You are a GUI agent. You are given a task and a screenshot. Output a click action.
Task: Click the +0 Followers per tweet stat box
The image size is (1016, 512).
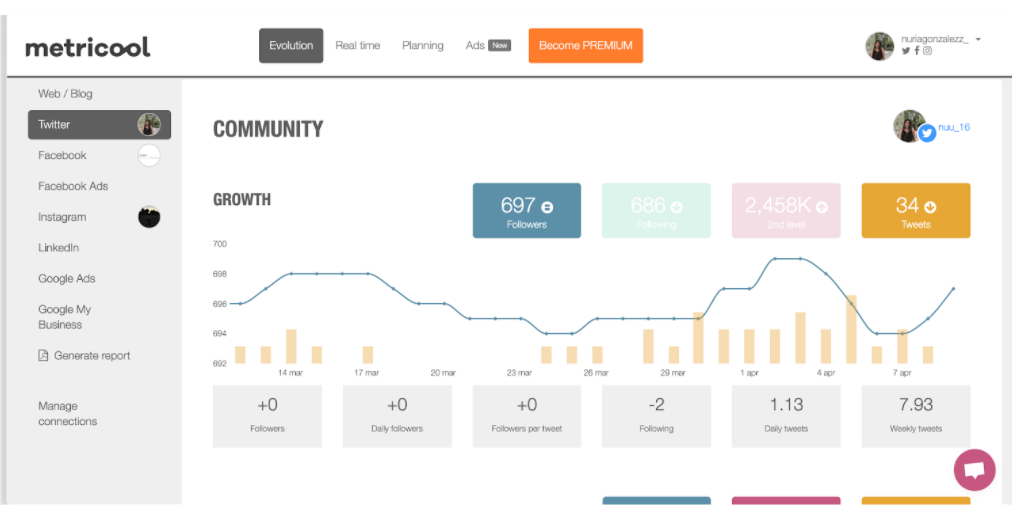[527, 416]
